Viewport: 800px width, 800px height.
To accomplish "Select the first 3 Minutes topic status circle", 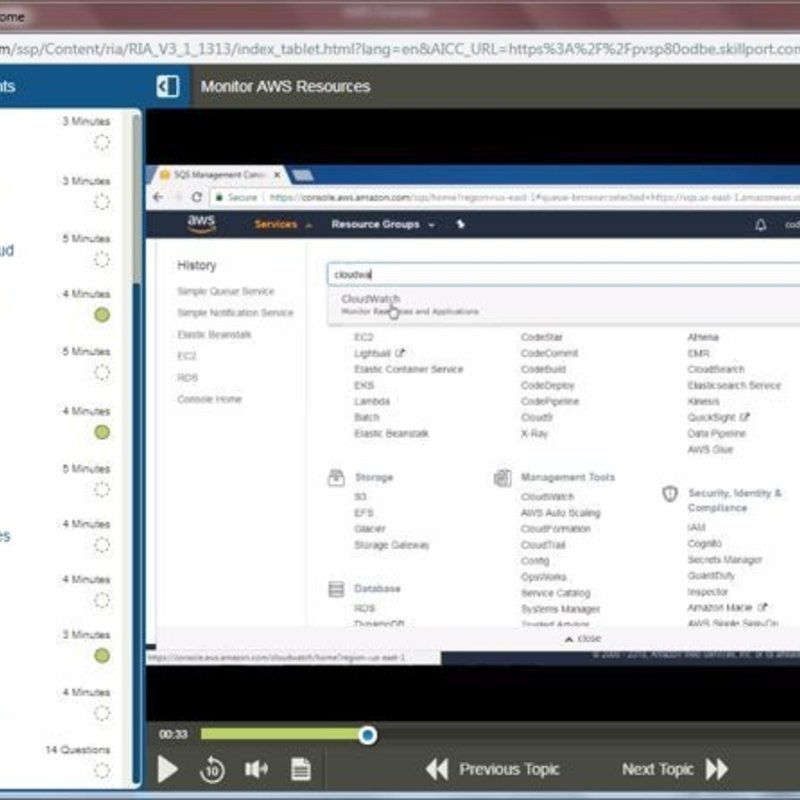I will coord(102,142).
